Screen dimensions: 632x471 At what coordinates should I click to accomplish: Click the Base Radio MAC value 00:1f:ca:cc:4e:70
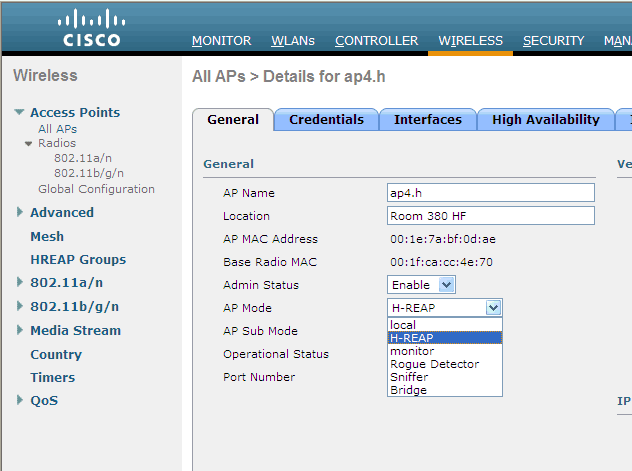click(441, 262)
